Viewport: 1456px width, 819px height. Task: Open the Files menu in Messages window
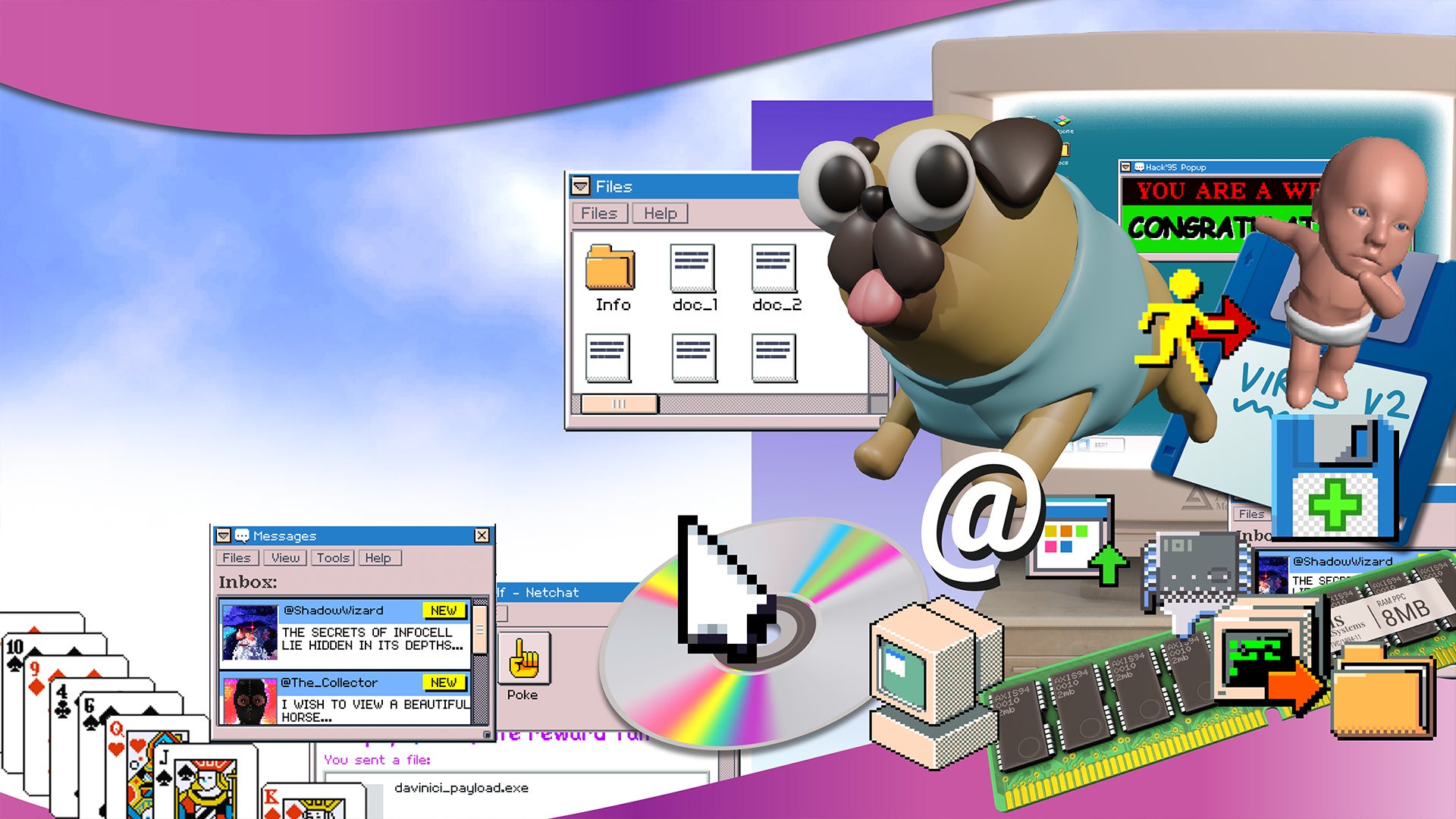[237, 558]
